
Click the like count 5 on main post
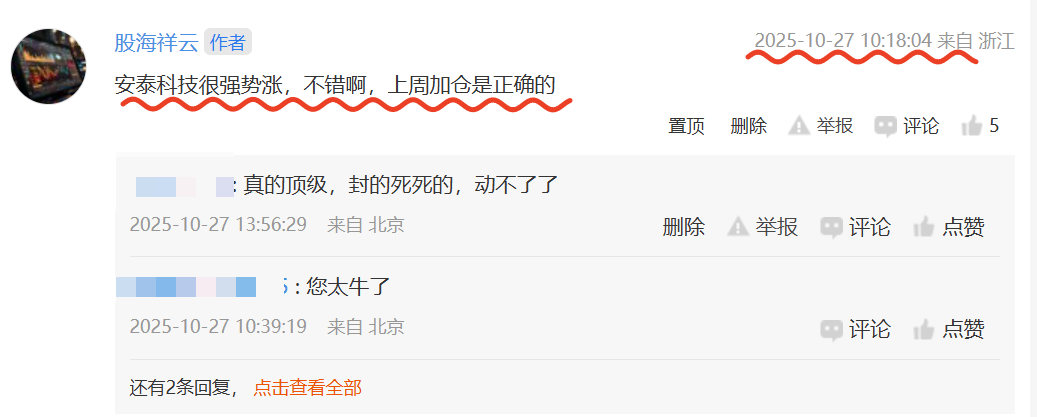click(x=994, y=125)
